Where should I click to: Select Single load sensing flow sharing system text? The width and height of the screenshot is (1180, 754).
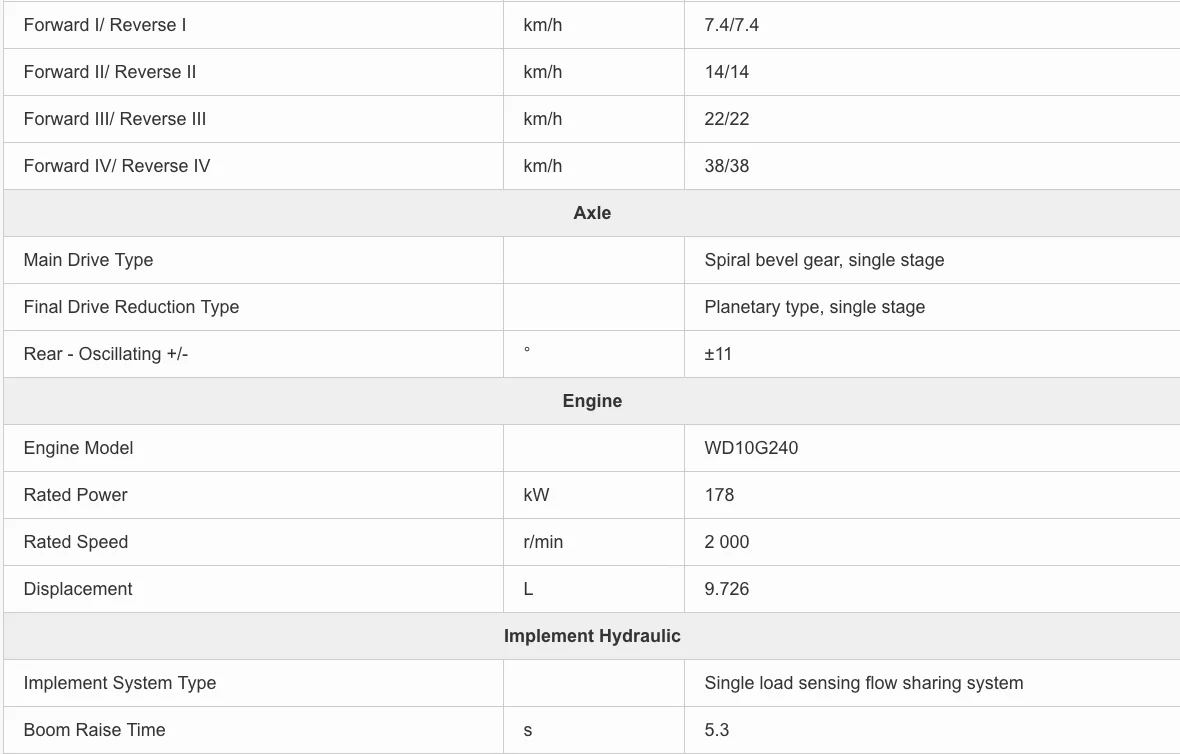863,683
